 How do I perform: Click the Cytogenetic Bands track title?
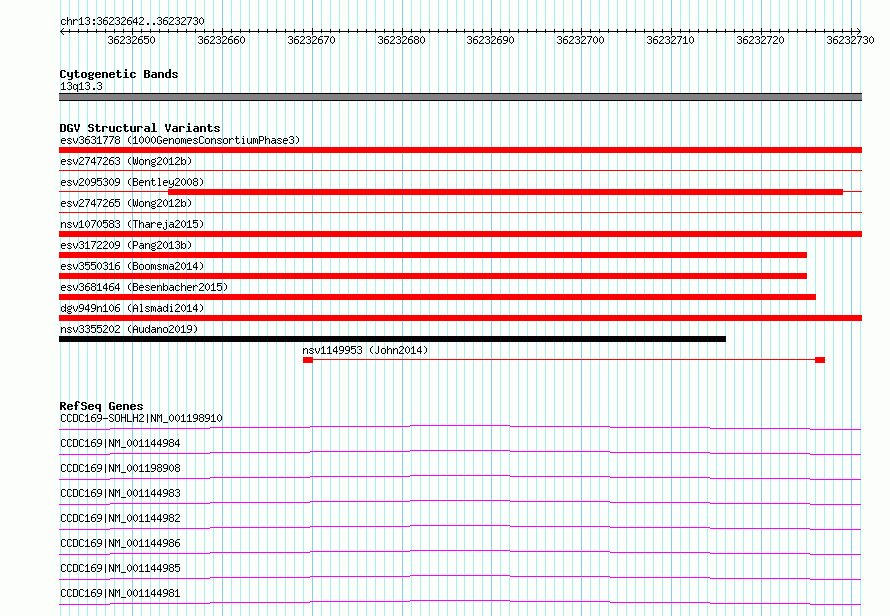119,74
